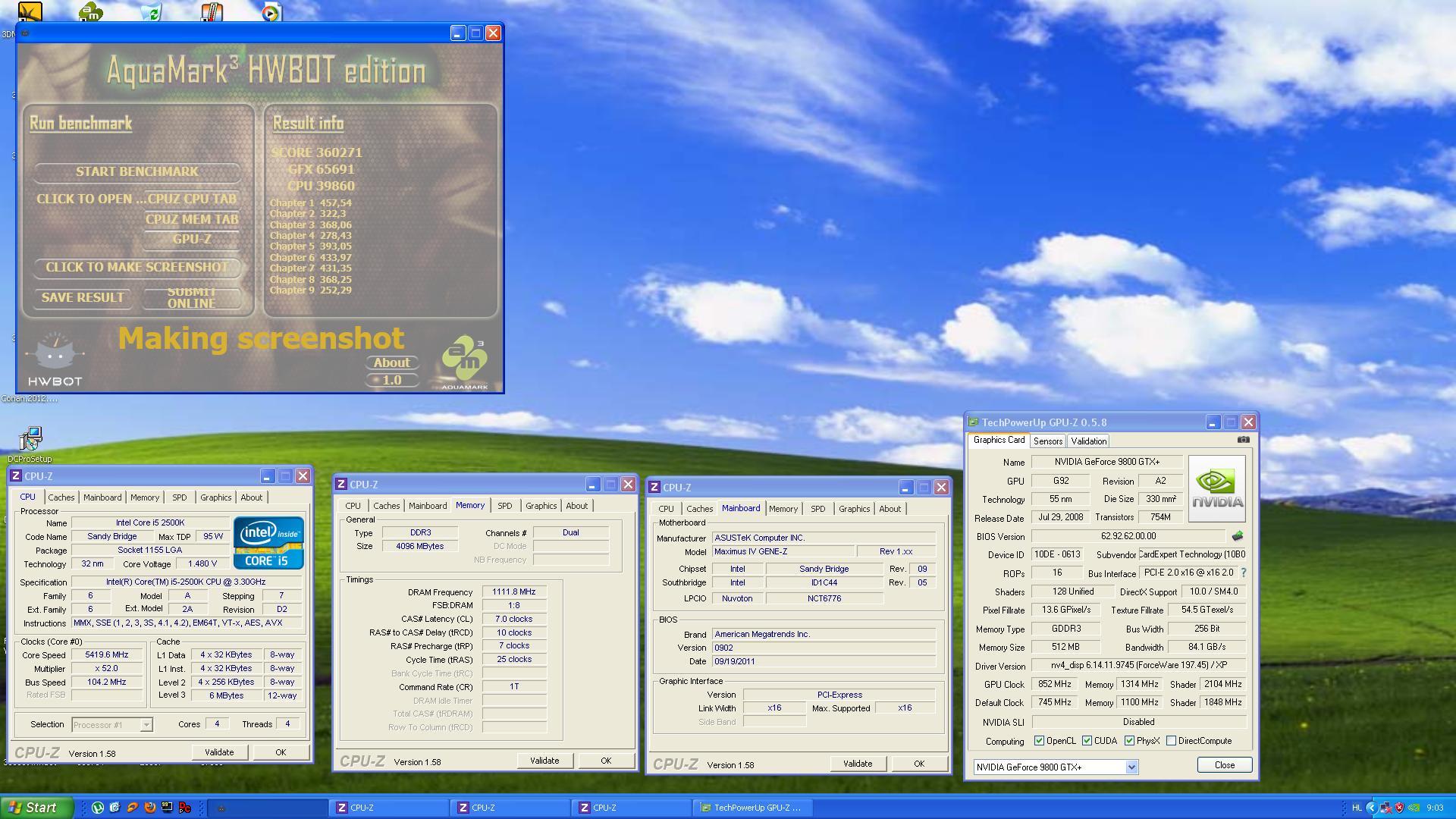Click the DRAM Frequency 1111.8 MHz field
This screenshot has height=819, width=1456.
click(x=514, y=591)
